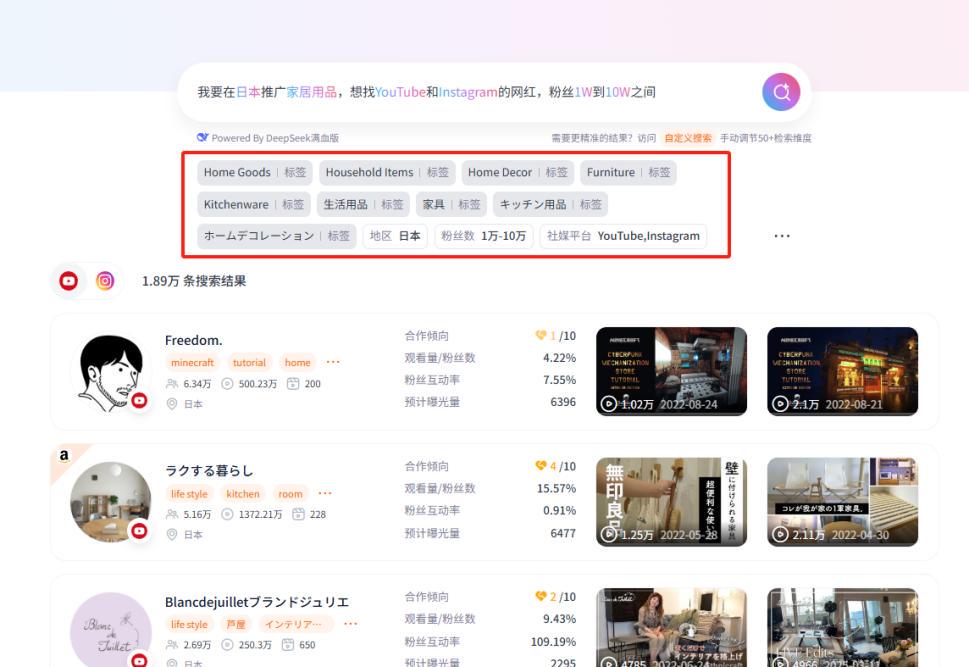The width and height of the screenshot is (969, 667).
Task: Click YouTube badge on Freedom. avatar
Action: [x=140, y=401]
